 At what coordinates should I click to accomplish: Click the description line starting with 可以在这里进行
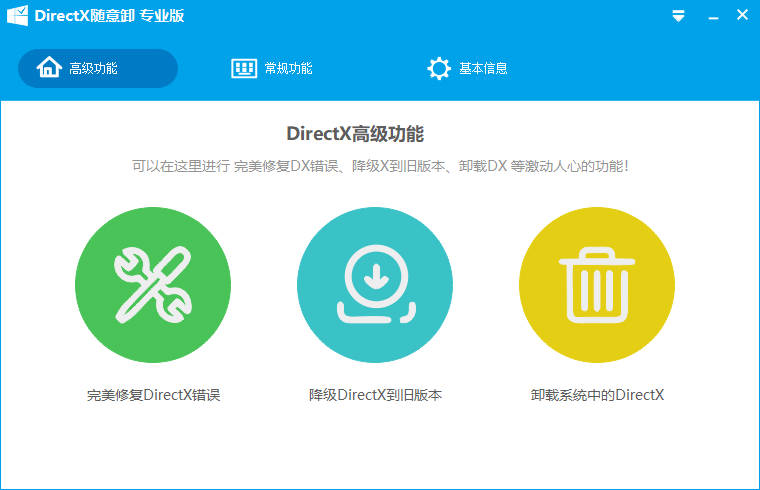tap(380, 166)
